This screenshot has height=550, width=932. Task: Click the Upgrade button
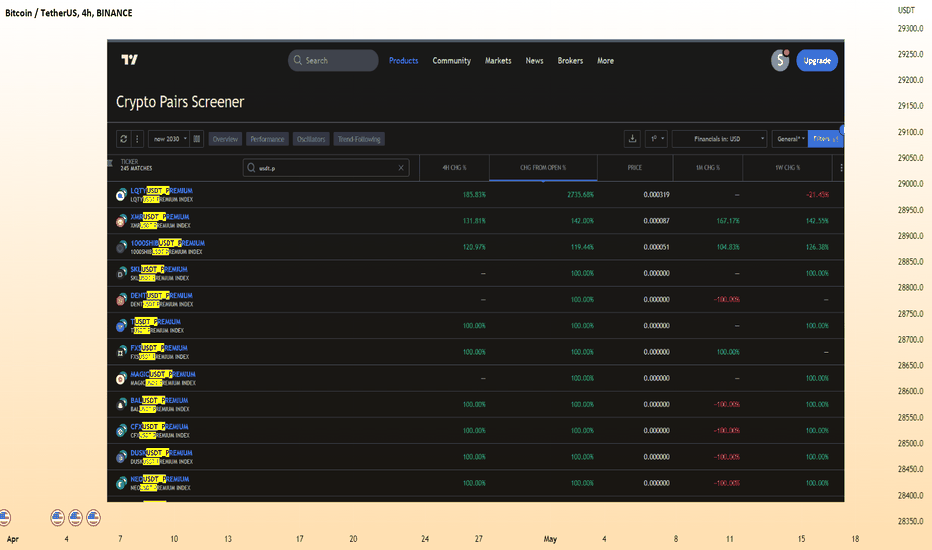pos(817,60)
